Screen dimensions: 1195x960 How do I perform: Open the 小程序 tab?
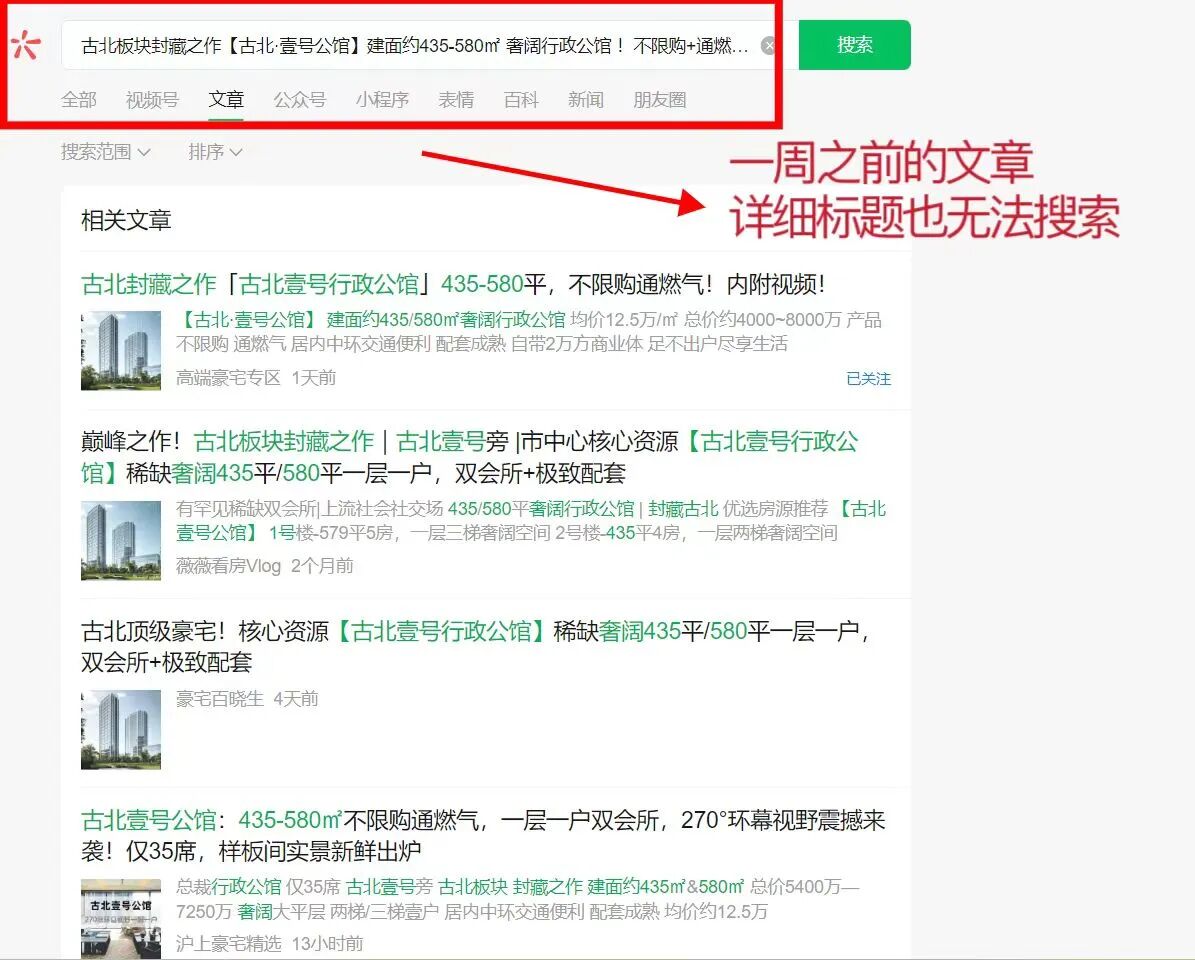pos(383,100)
